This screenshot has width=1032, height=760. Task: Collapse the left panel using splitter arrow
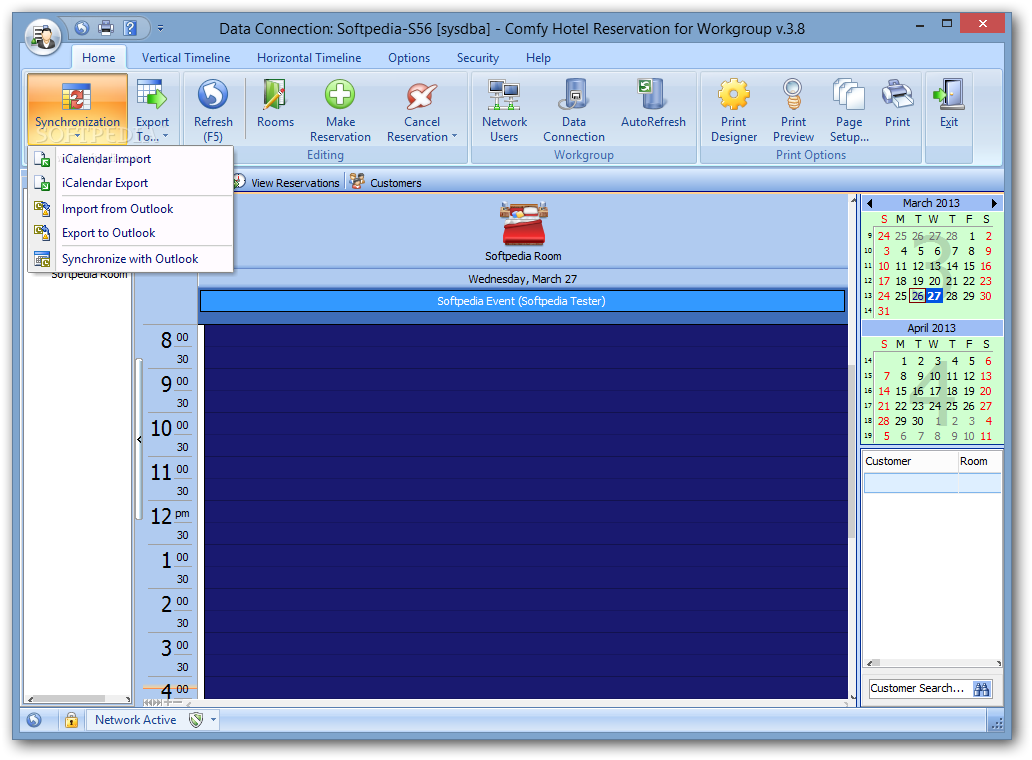pos(139,439)
